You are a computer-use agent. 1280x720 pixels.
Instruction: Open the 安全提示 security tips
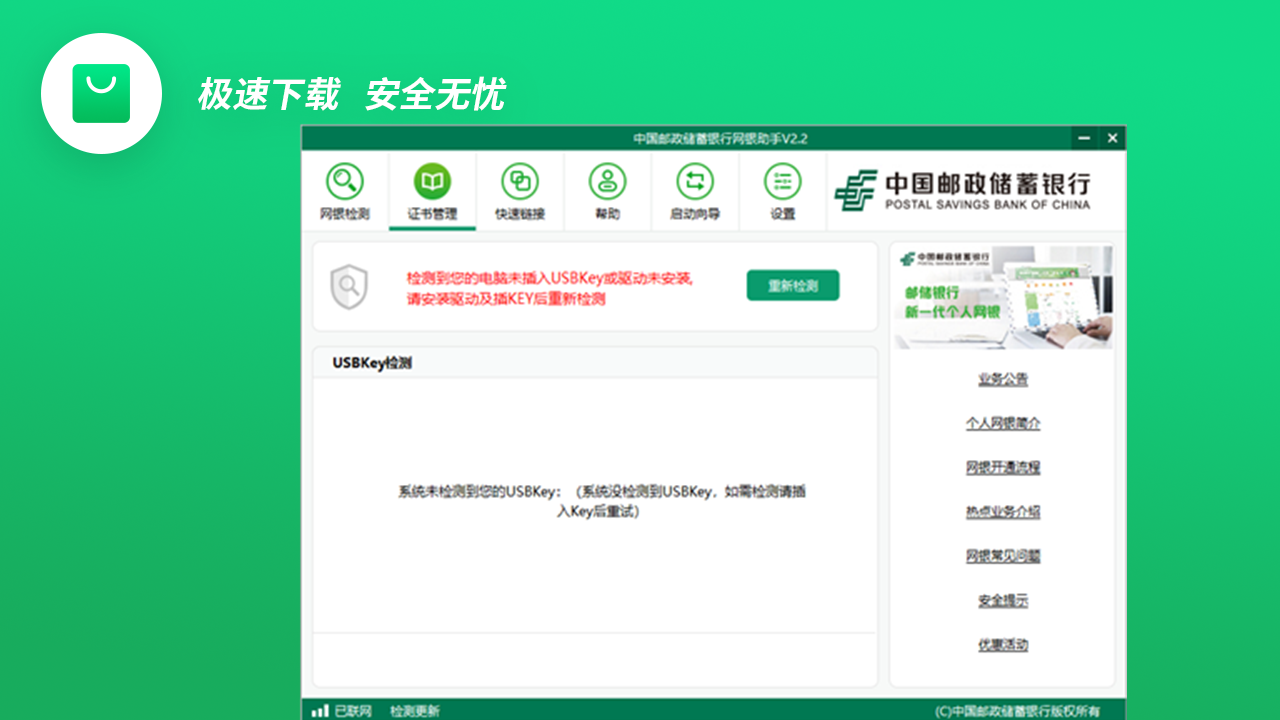pos(1005,599)
